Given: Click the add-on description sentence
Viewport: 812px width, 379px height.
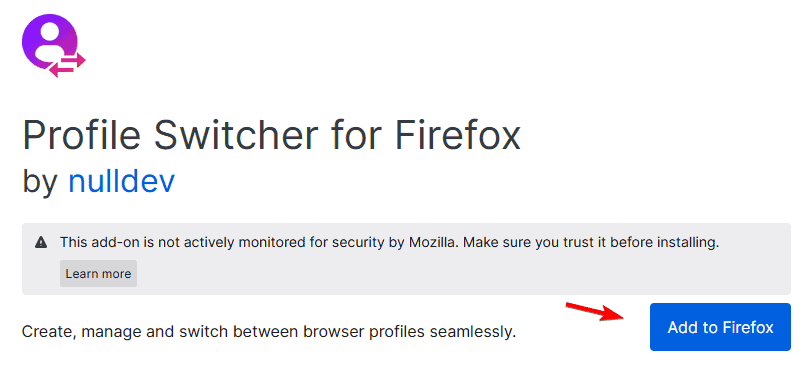Looking at the screenshot, I should pyautogui.click(x=269, y=331).
